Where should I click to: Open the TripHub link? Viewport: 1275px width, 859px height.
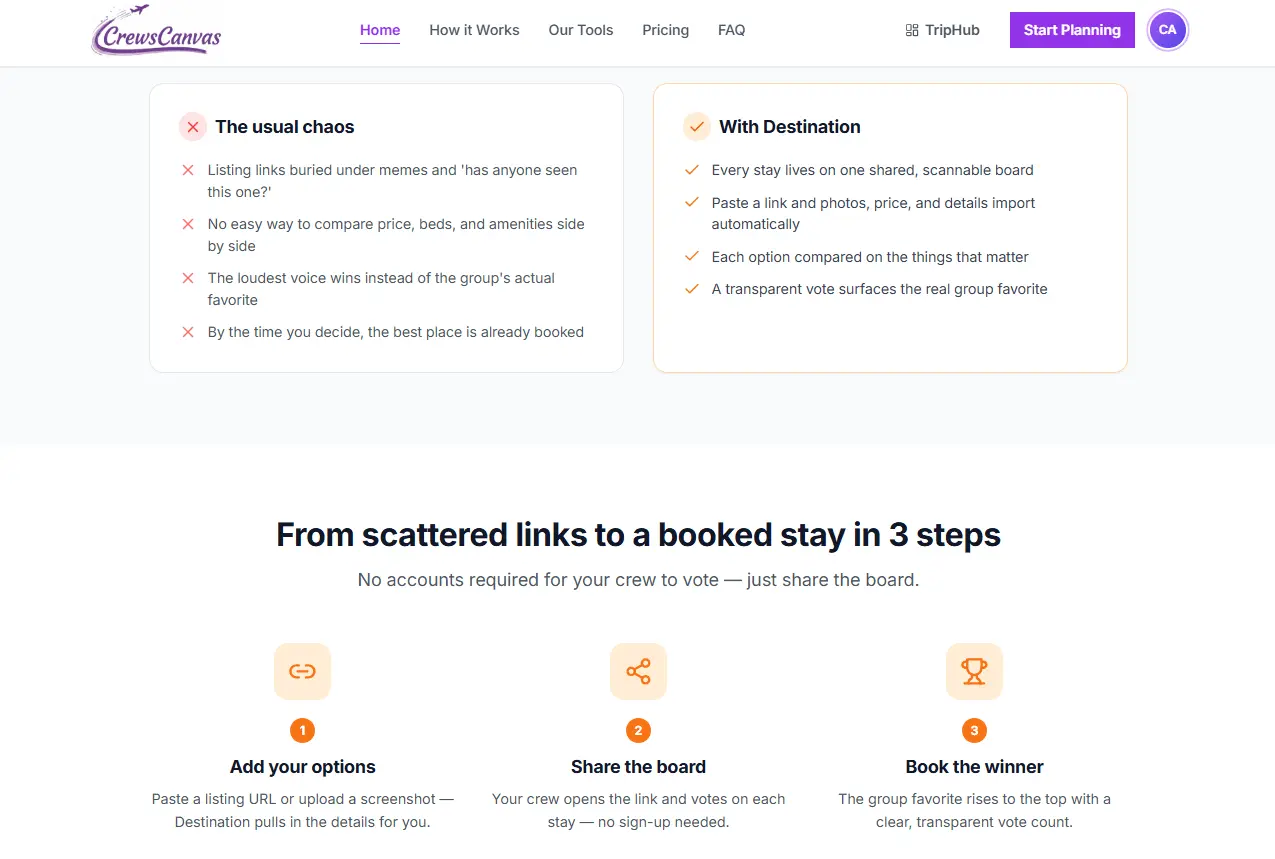pyautogui.click(x=942, y=30)
